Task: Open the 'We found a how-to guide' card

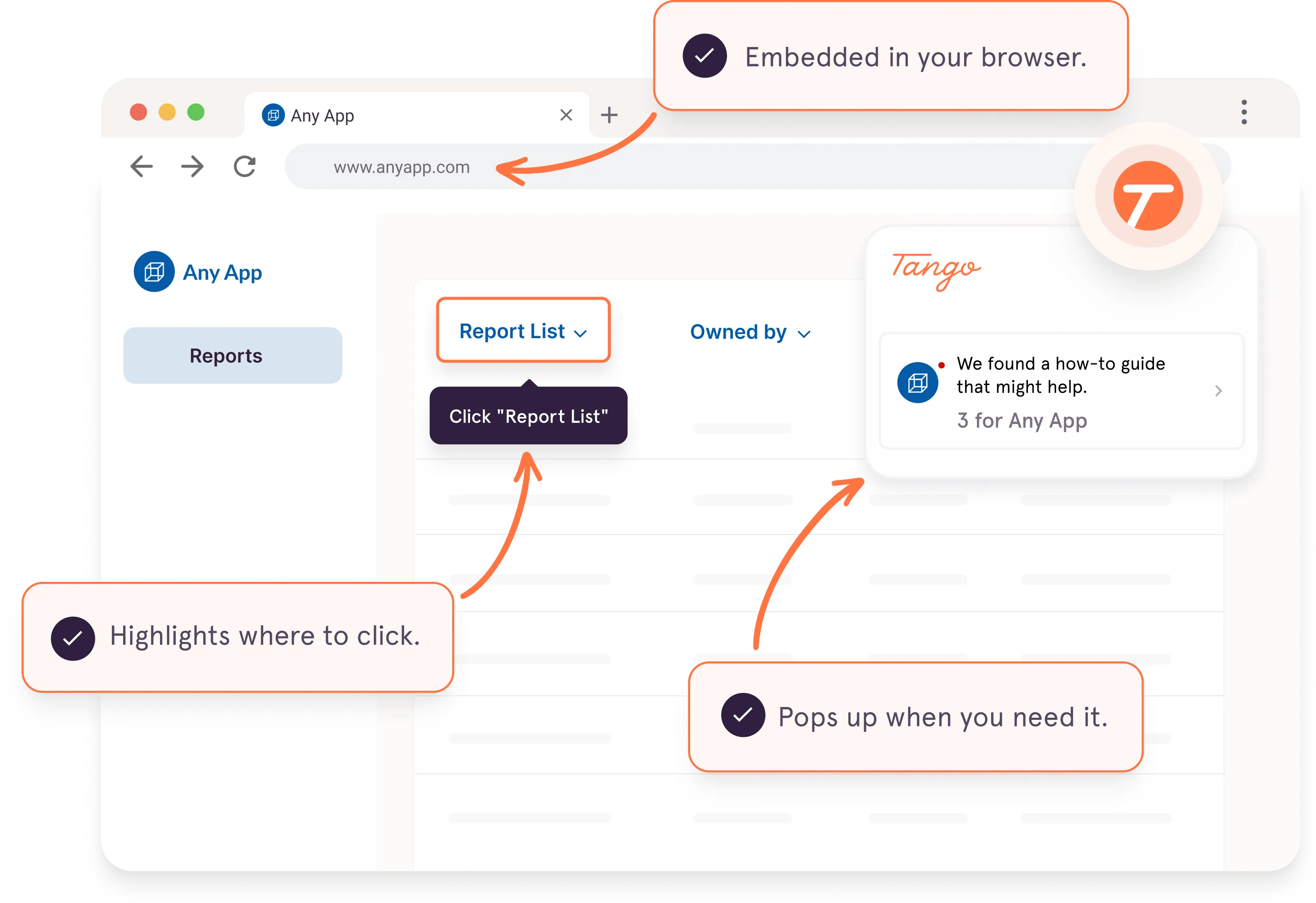Action: click(1062, 391)
